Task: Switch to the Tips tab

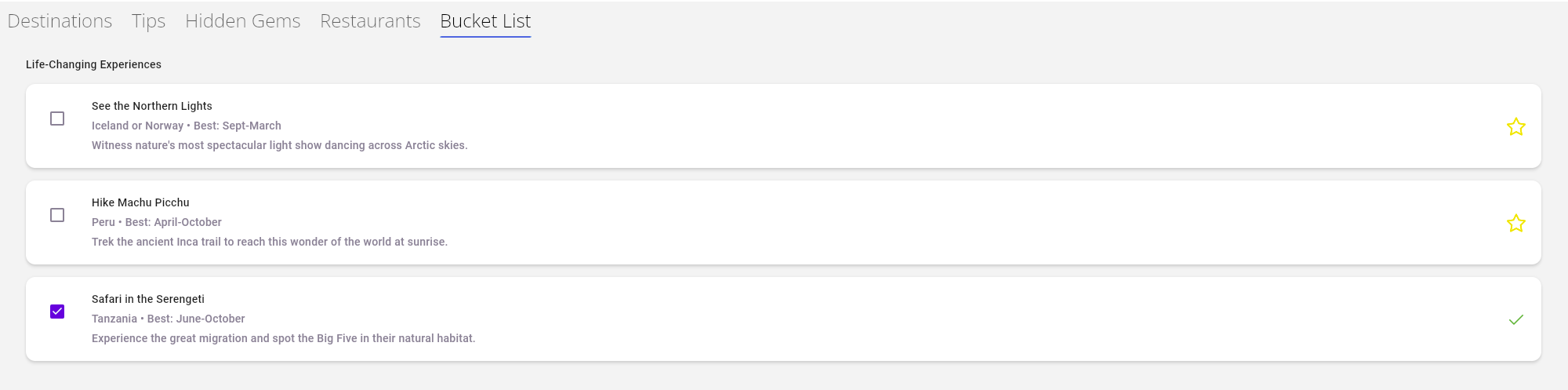Action: (148, 21)
